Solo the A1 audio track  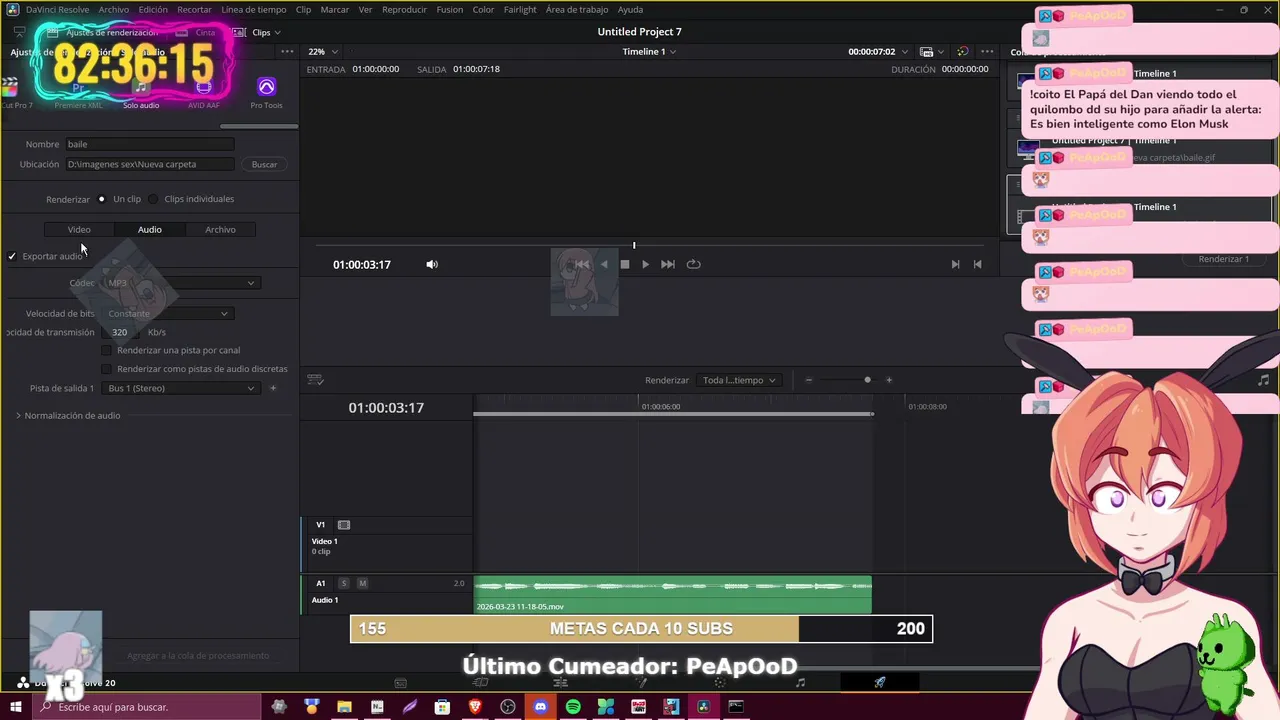344,583
